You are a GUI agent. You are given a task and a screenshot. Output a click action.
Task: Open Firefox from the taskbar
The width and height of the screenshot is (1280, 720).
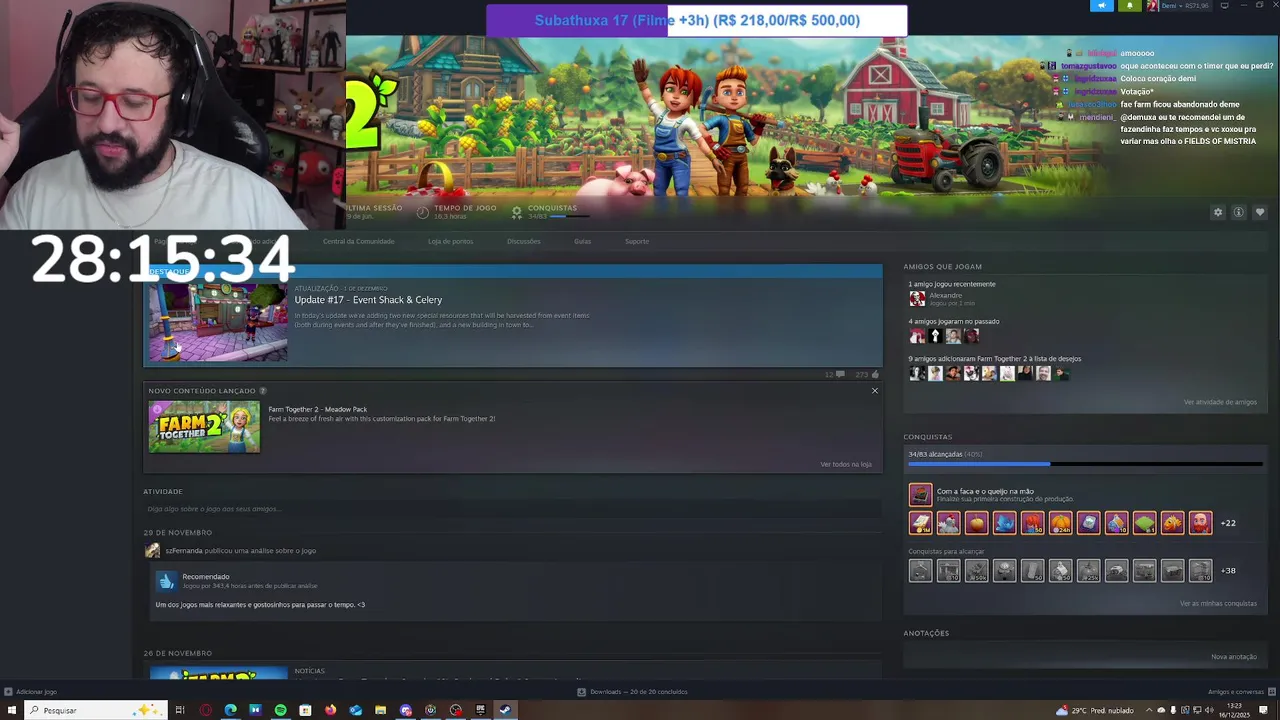tap(331, 711)
